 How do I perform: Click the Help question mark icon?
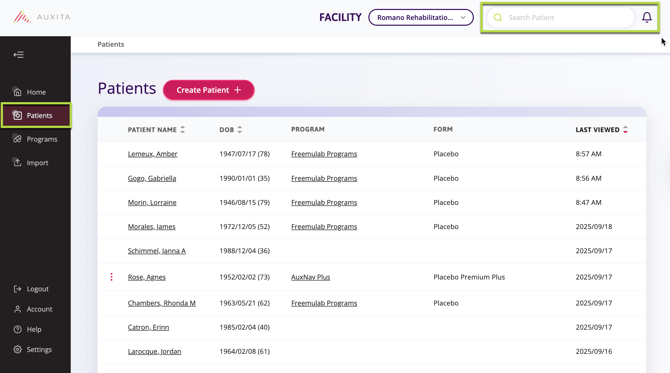[x=17, y=329]
